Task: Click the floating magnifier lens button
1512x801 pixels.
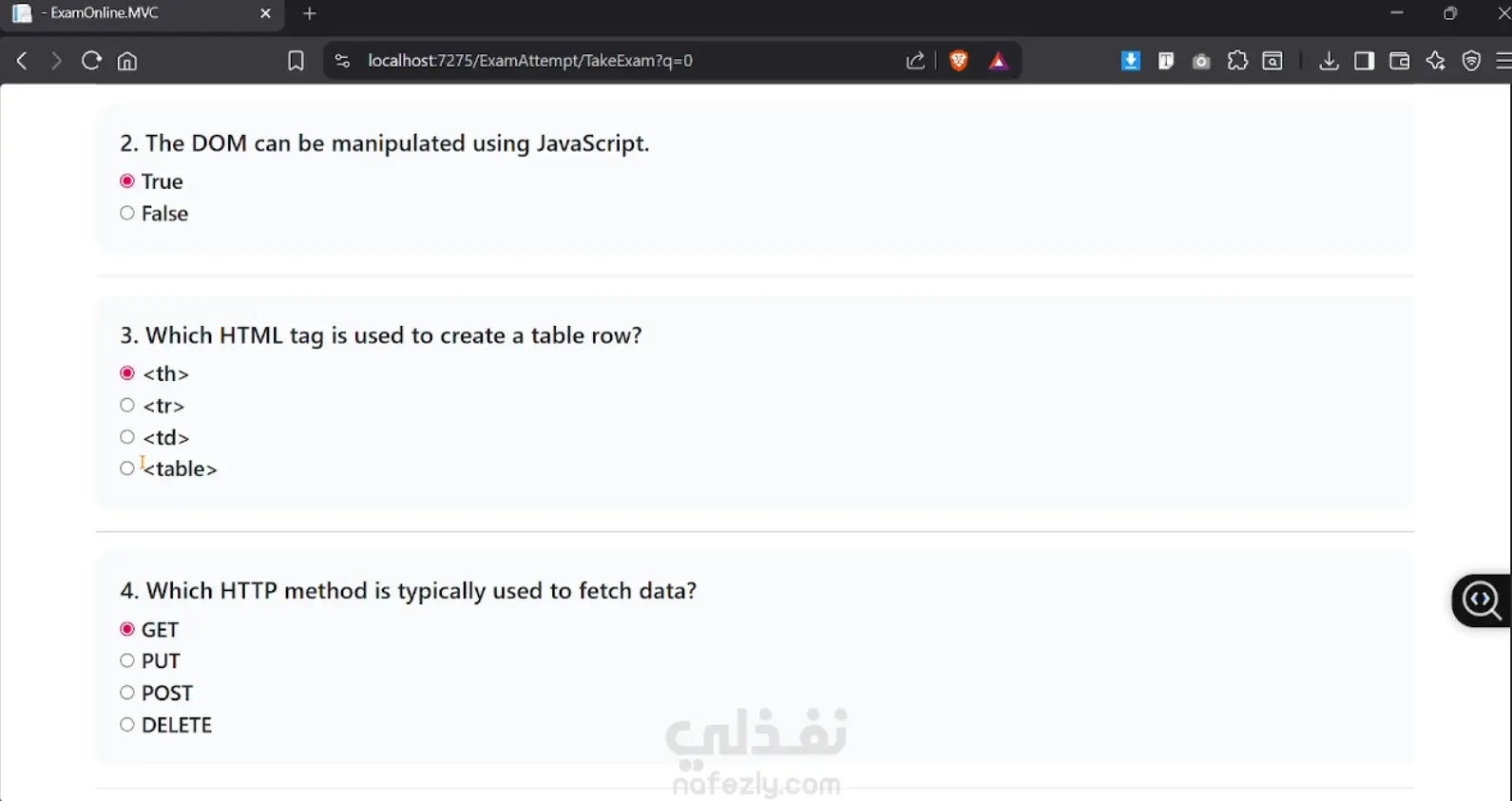Action: pos(1482,601)
